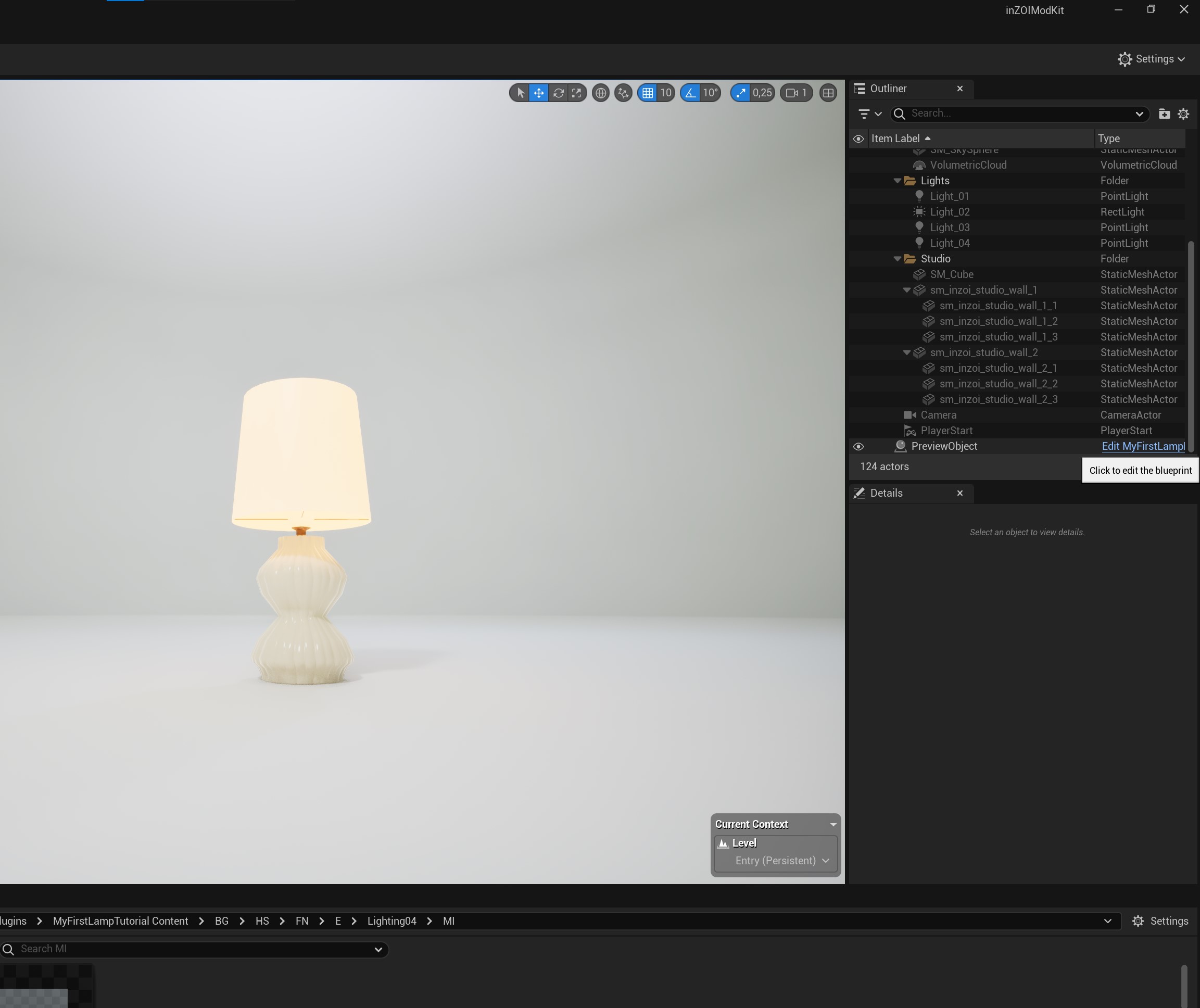Activate the Rotate tool
1200x1008 pixels.
[558, 93]
